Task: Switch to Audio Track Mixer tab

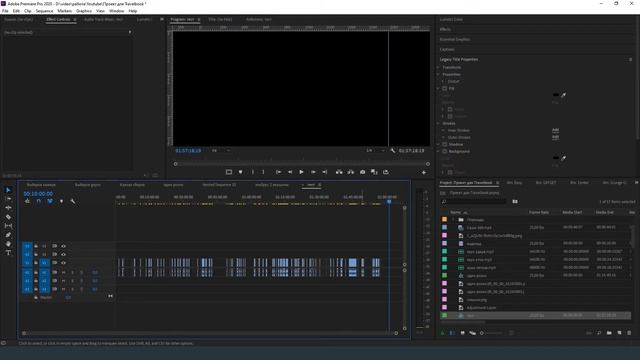Action: (103, 19)
